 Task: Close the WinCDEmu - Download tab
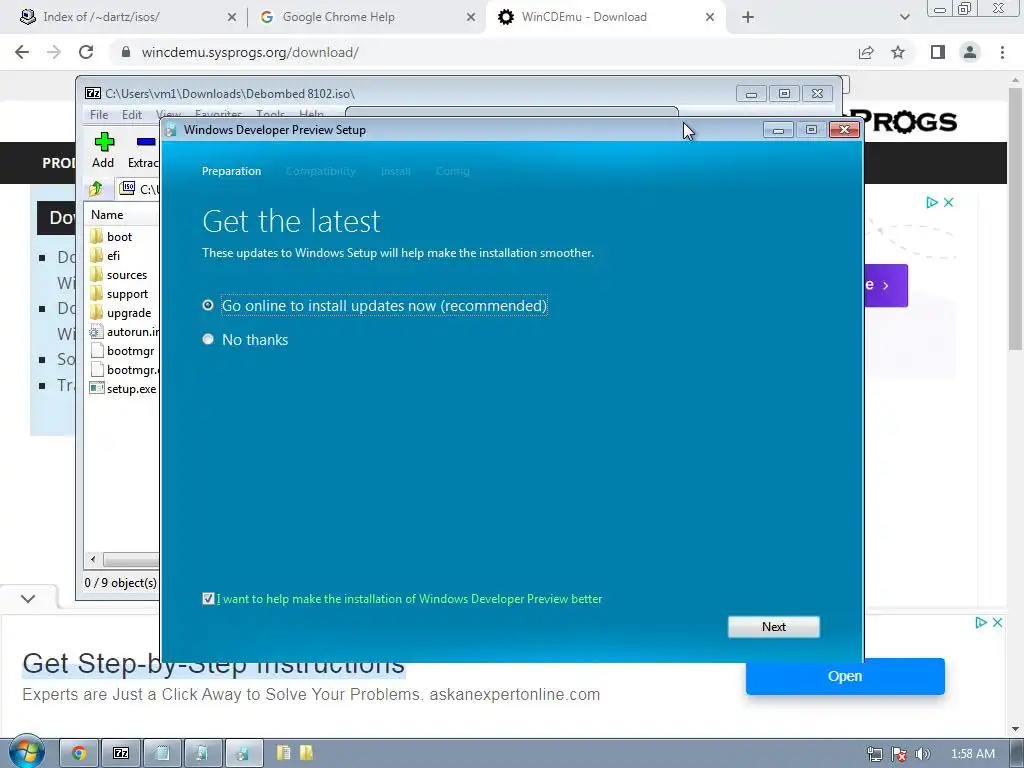[710, 18]
